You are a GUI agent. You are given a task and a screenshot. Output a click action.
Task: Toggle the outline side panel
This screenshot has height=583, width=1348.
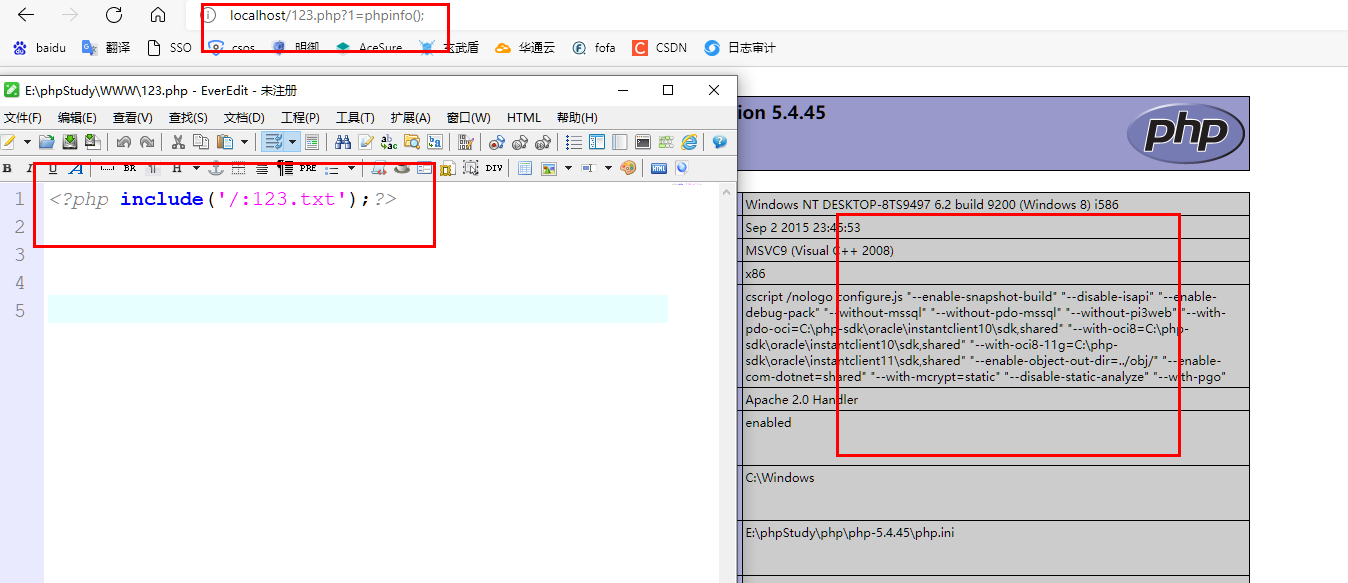597,142
